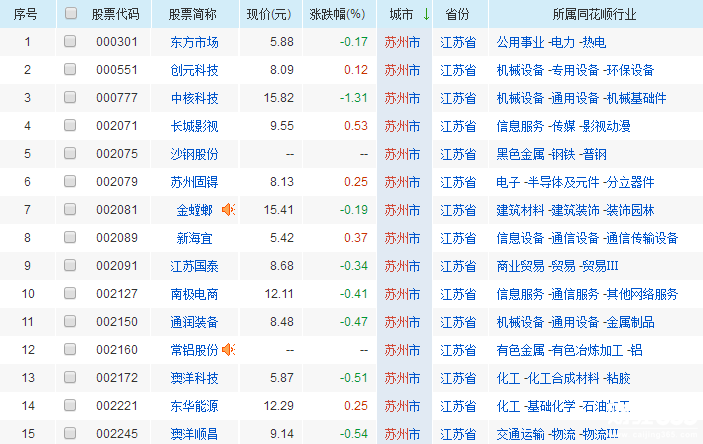
Task: Open the 长城影视 stock link
Action: click(194, 126)
